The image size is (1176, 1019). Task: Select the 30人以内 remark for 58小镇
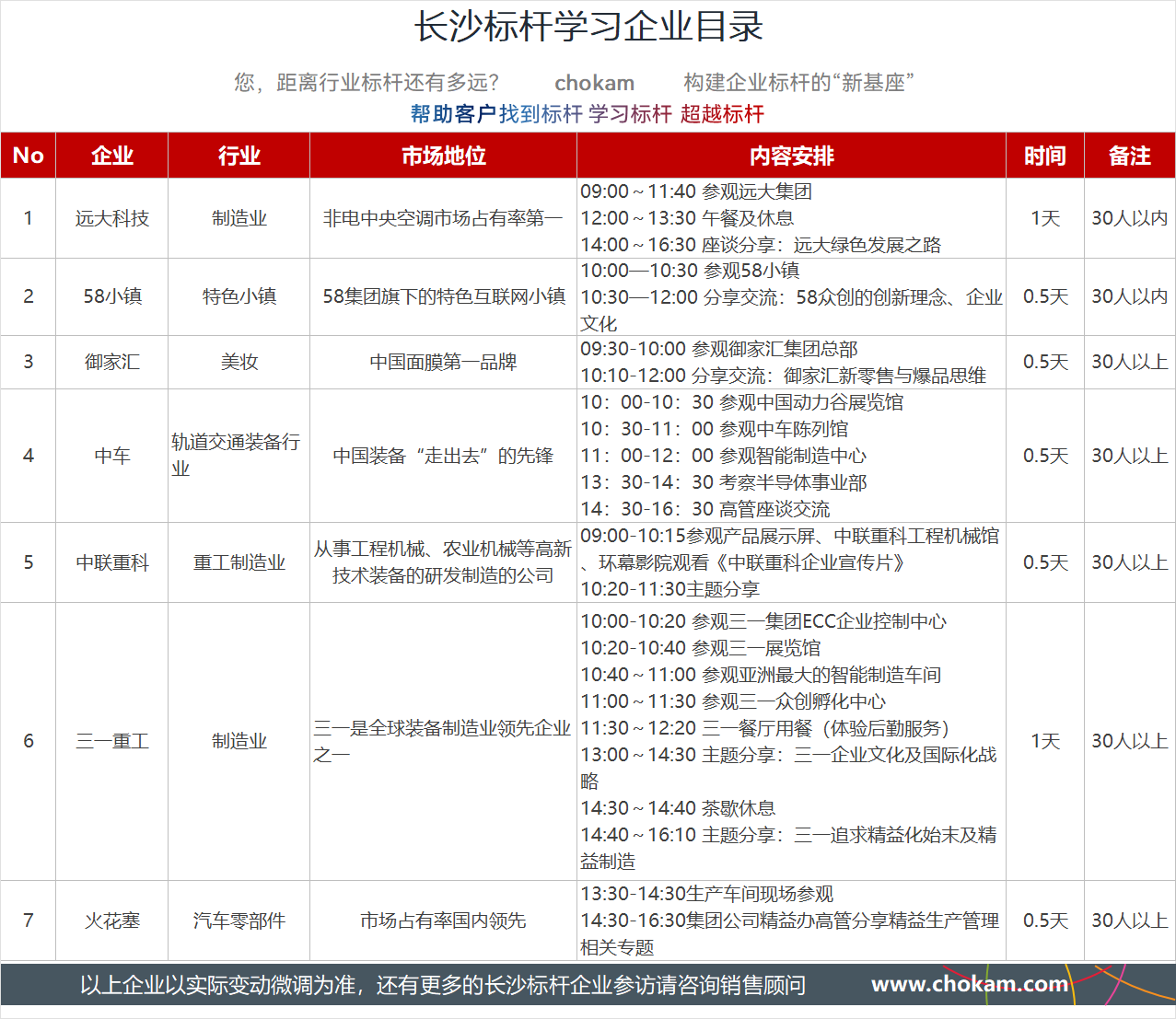pos(1130,296)
